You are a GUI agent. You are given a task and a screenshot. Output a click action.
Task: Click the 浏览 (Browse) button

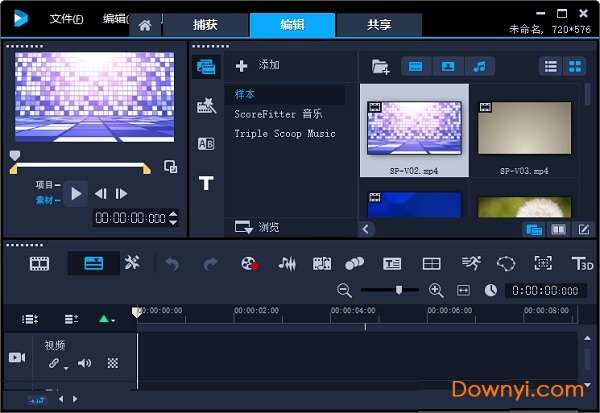(x=257, y=227)
